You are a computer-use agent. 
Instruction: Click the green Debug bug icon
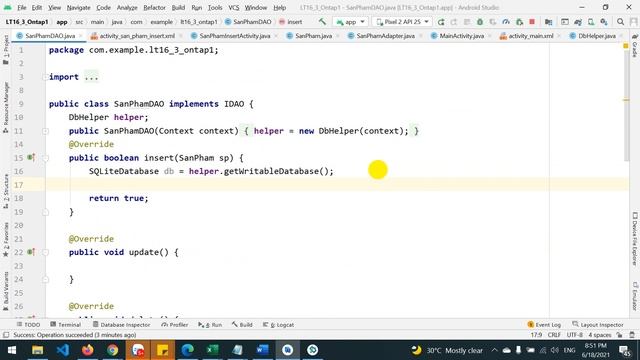[x=480, y=22]
